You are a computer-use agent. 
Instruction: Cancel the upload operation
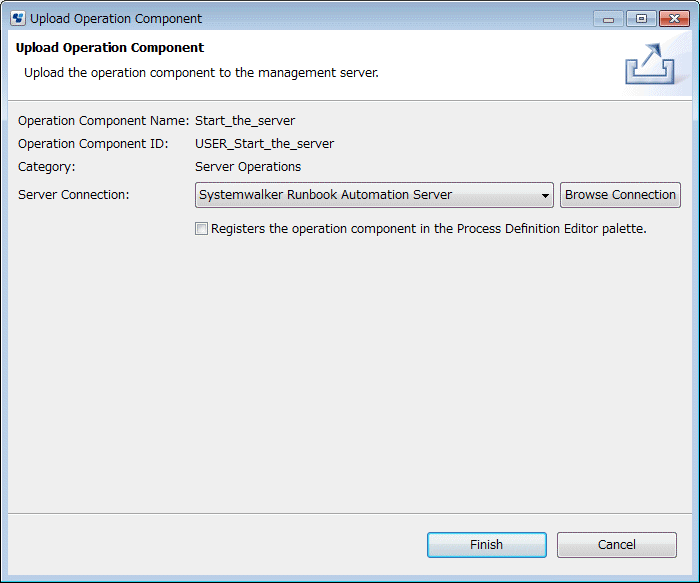(x=616, y=545)
